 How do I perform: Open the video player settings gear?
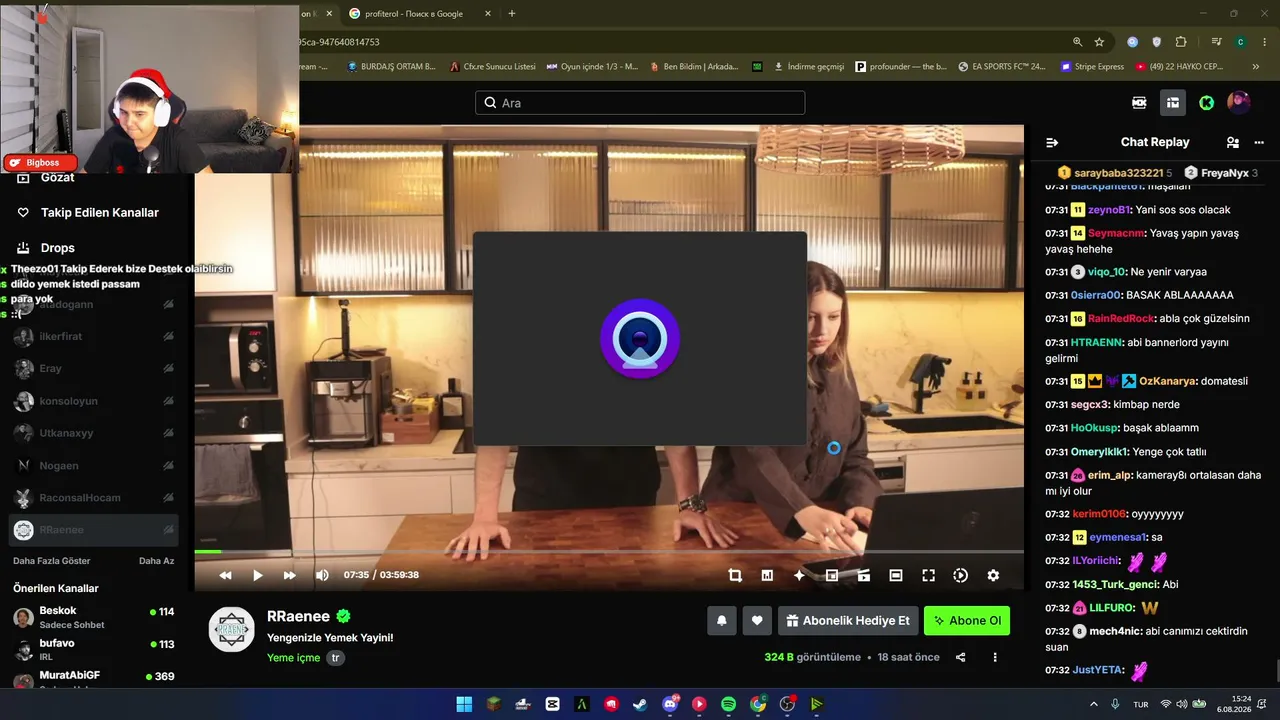(993, 575)
